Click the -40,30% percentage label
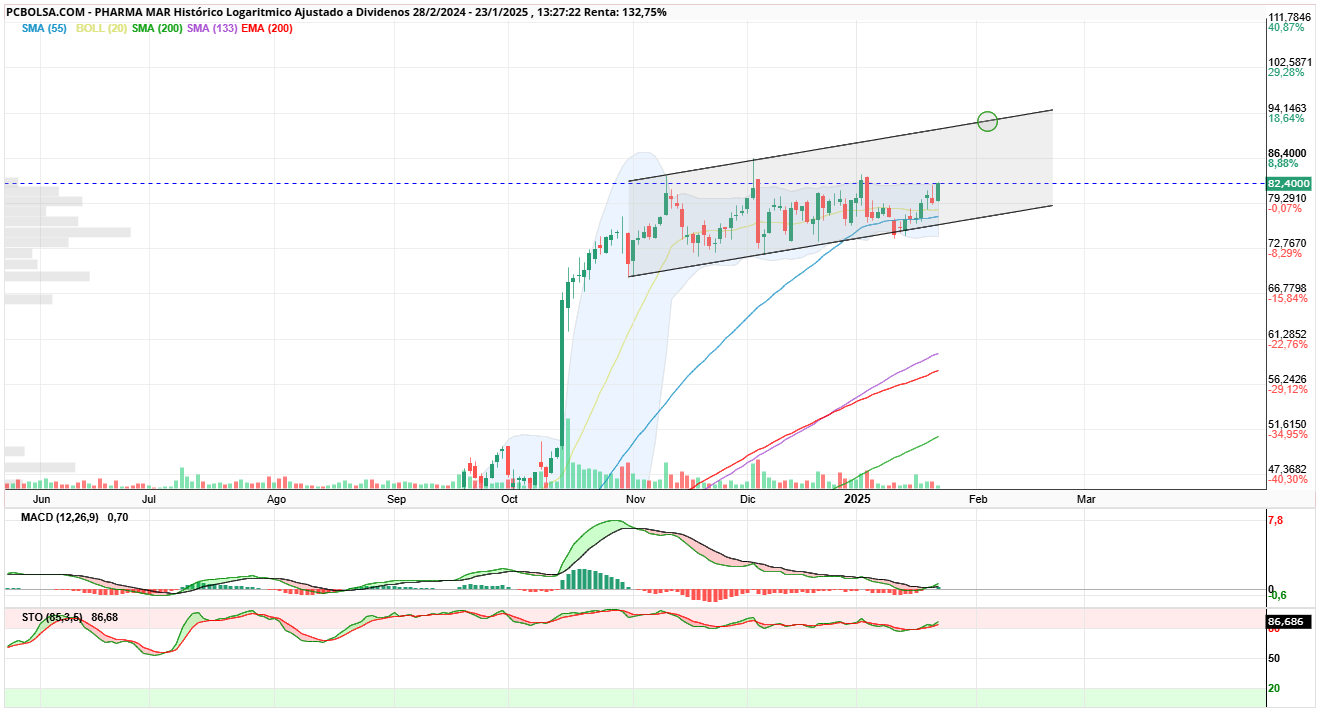This screenshot has height=712, width=1320. [x=1288, y=480]
